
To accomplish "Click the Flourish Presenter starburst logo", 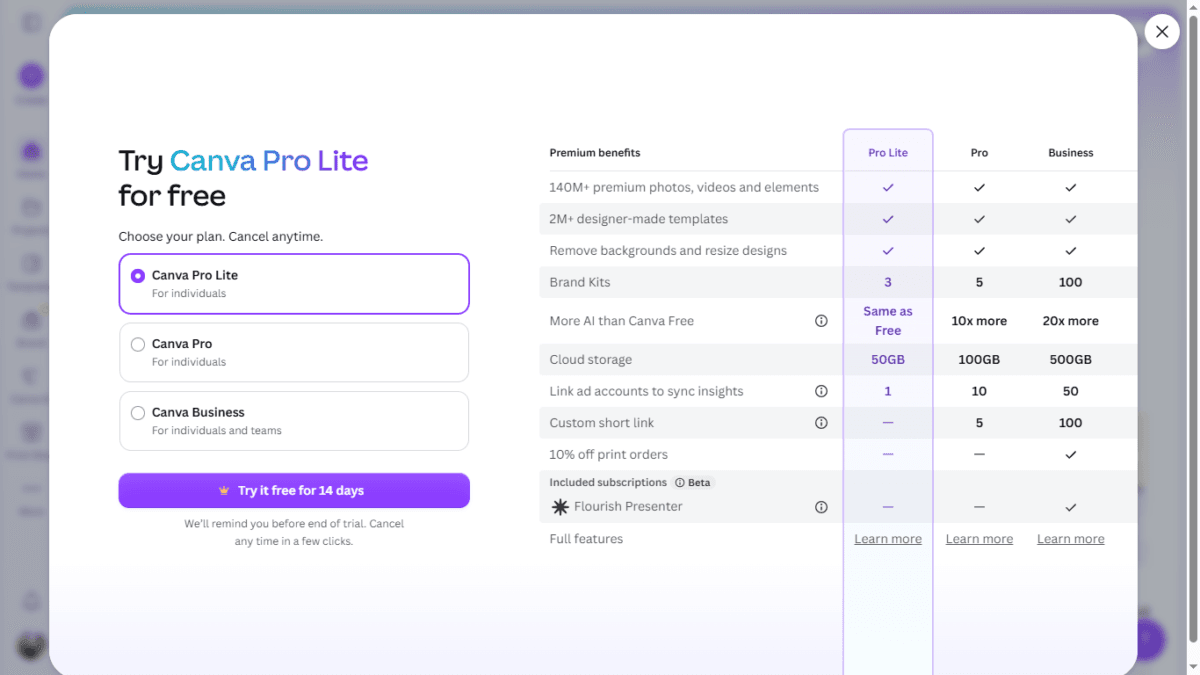I will pos(560,507).
